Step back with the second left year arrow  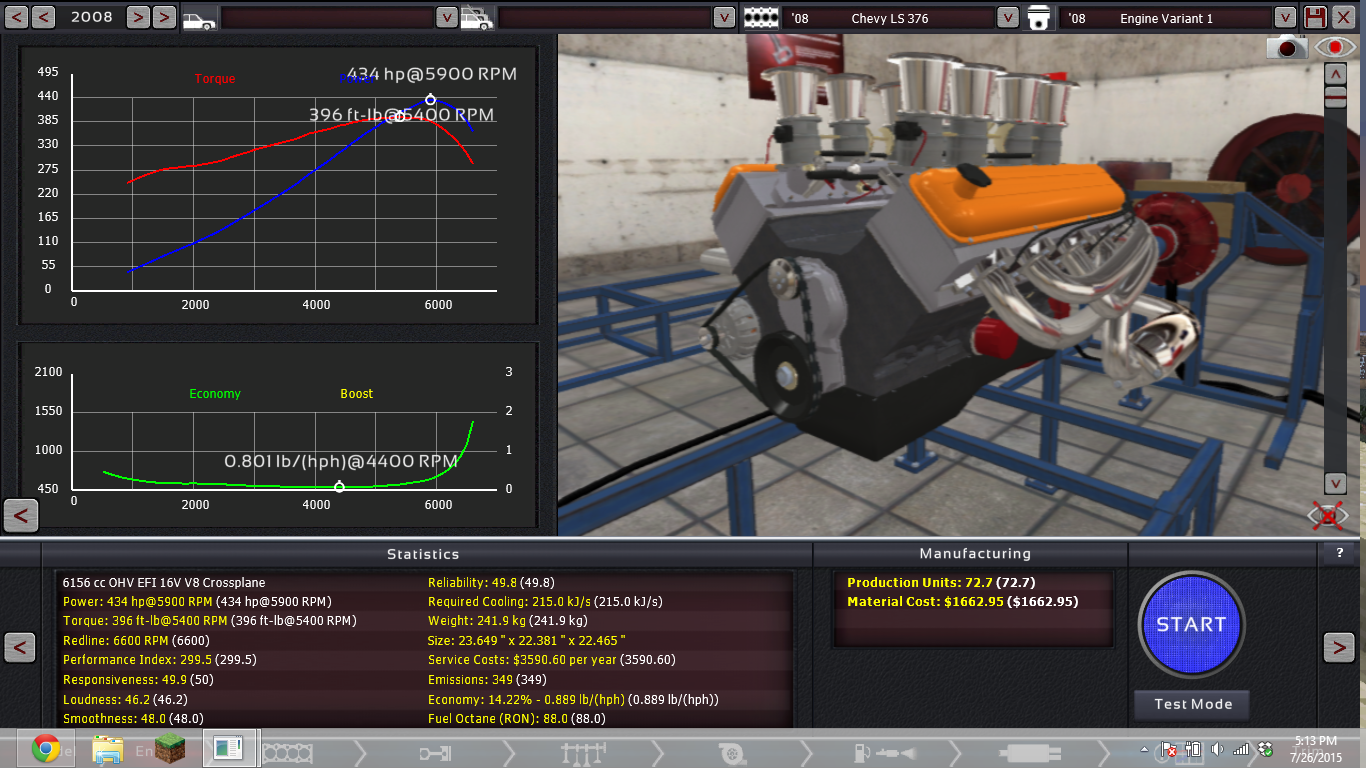coord(44,17)
